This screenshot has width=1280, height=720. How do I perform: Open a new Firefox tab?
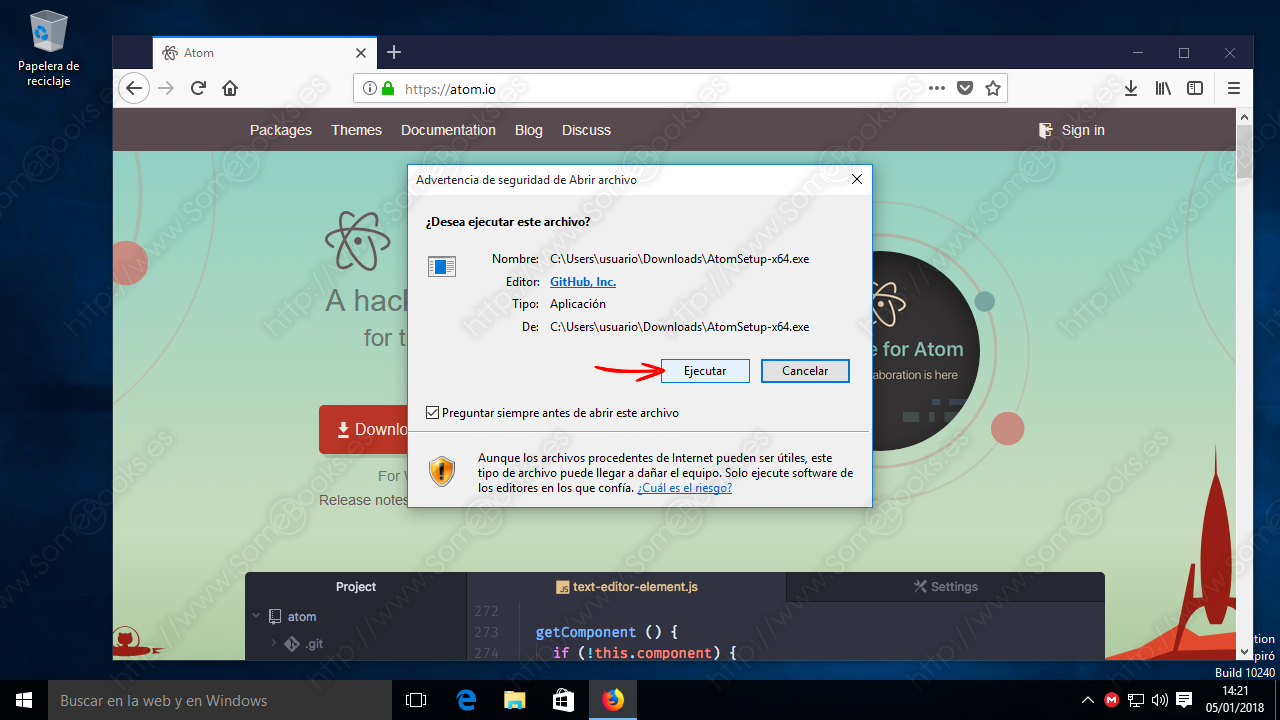pyautogui.click(x=394, y=52)
